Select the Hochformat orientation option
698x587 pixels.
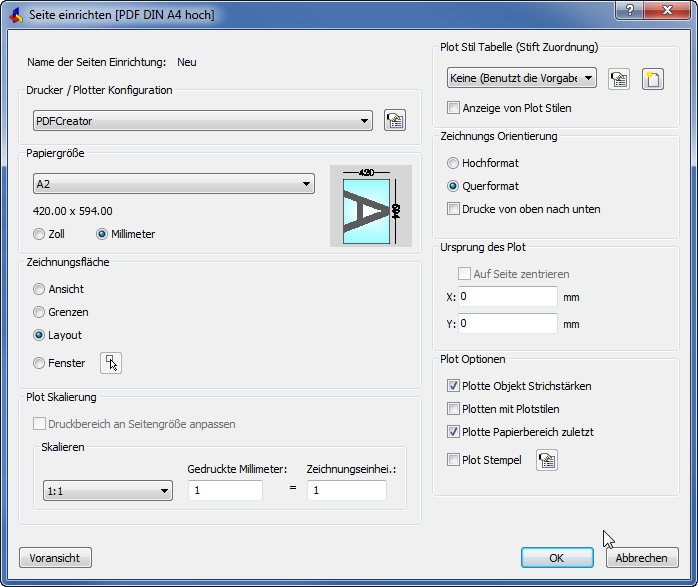coord(454,163)
